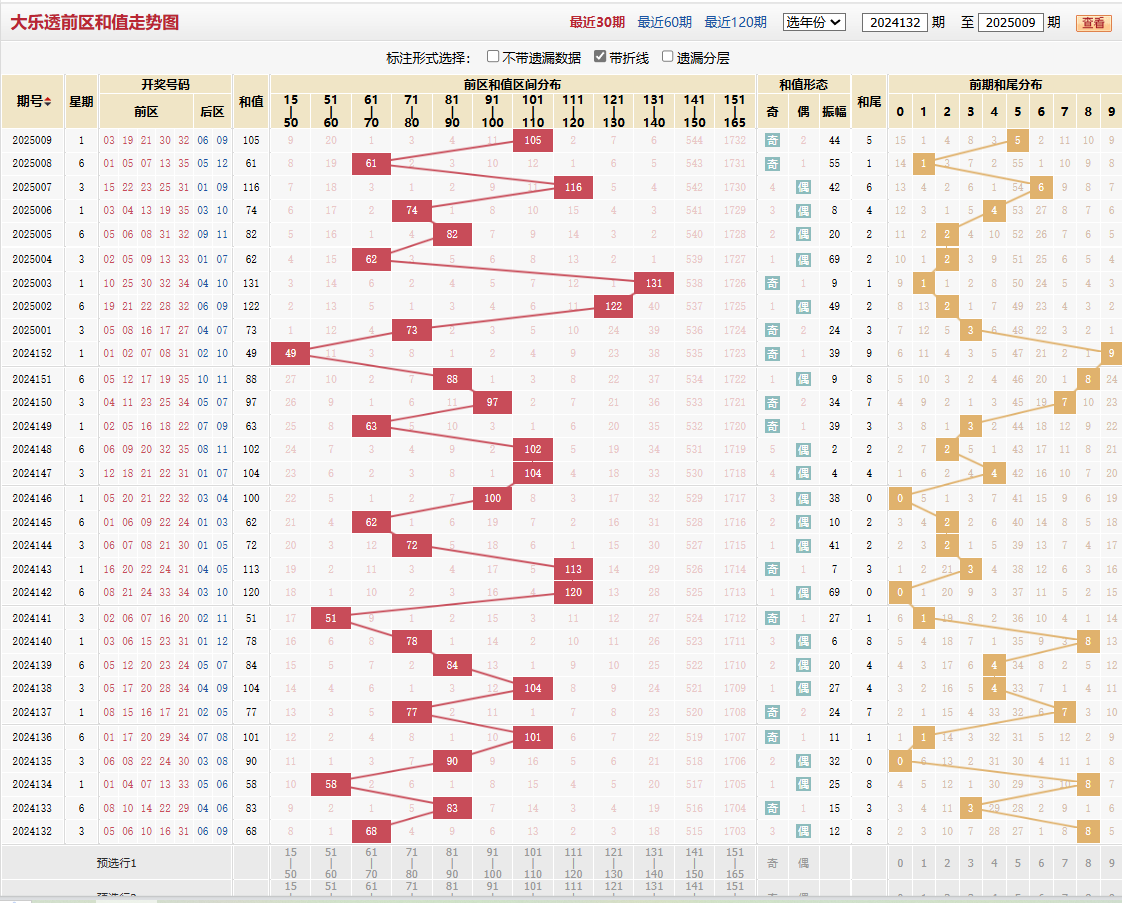
Task: Click period number 2024152
Action: (x=32, y=353)
